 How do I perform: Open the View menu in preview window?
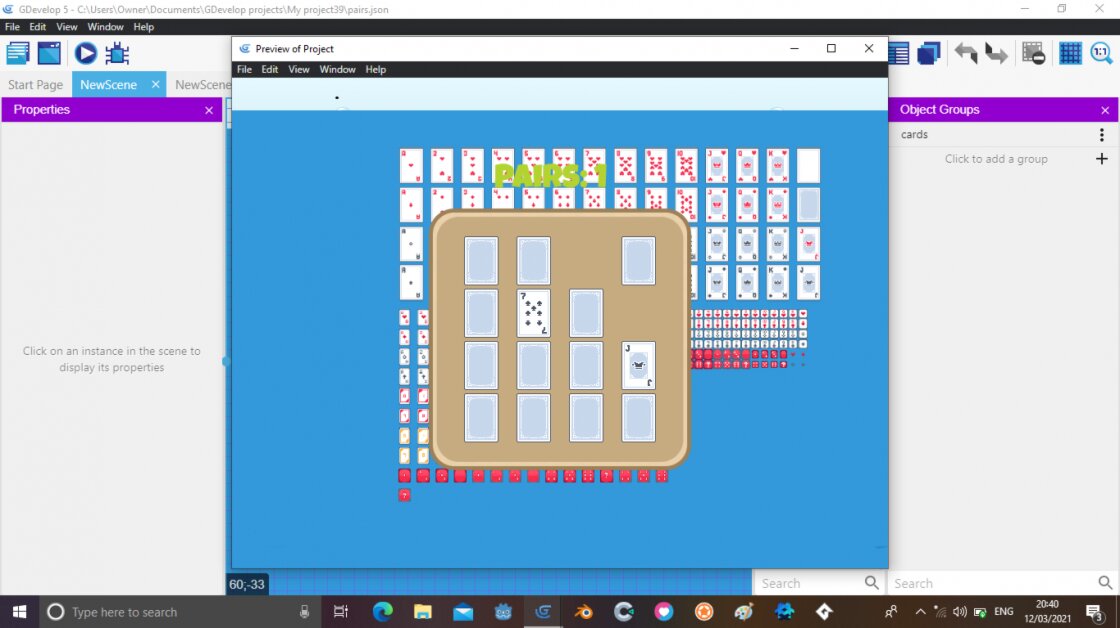(x=299, y=70)
